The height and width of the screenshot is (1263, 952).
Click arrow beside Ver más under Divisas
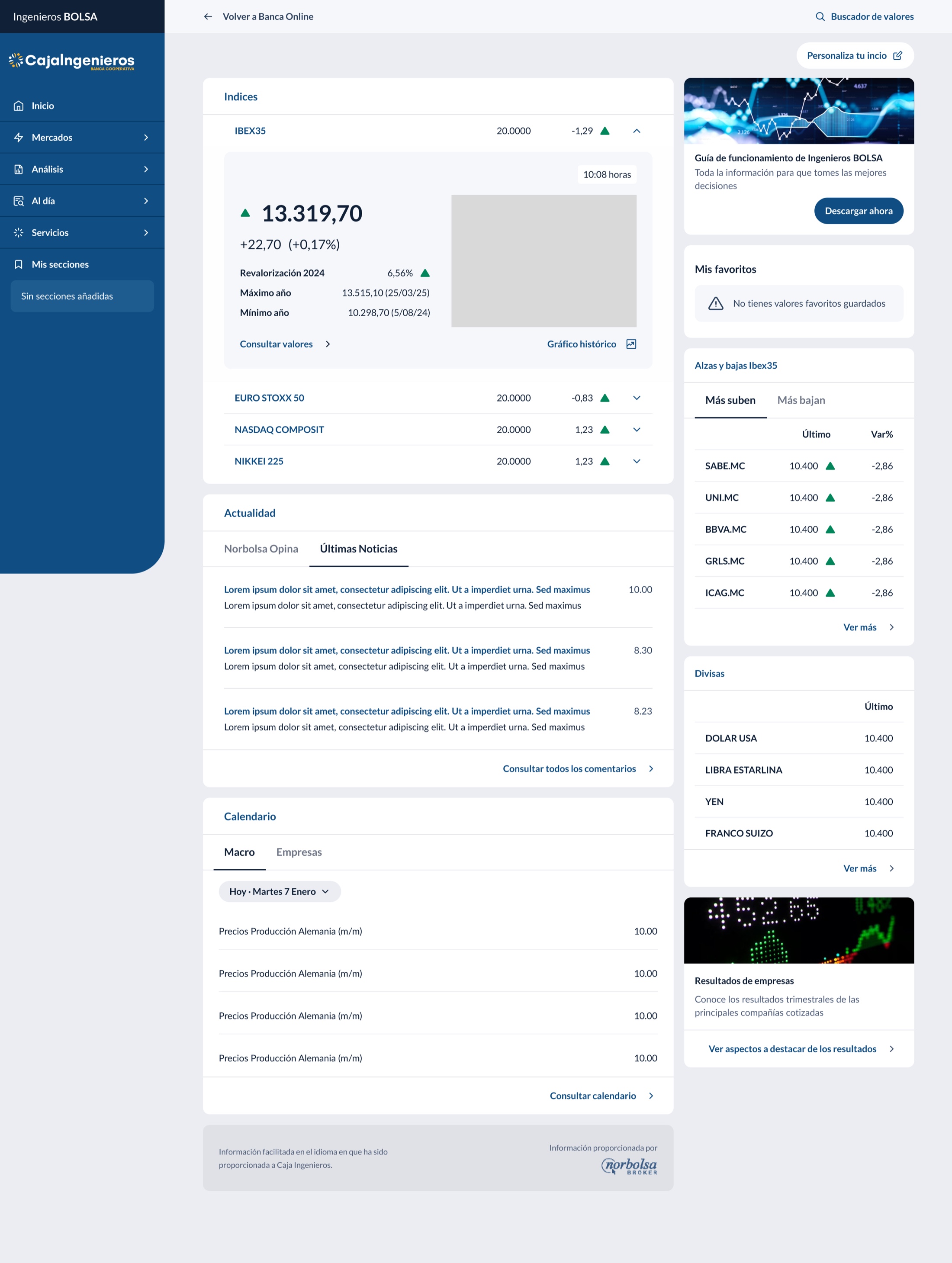[891, 868]
